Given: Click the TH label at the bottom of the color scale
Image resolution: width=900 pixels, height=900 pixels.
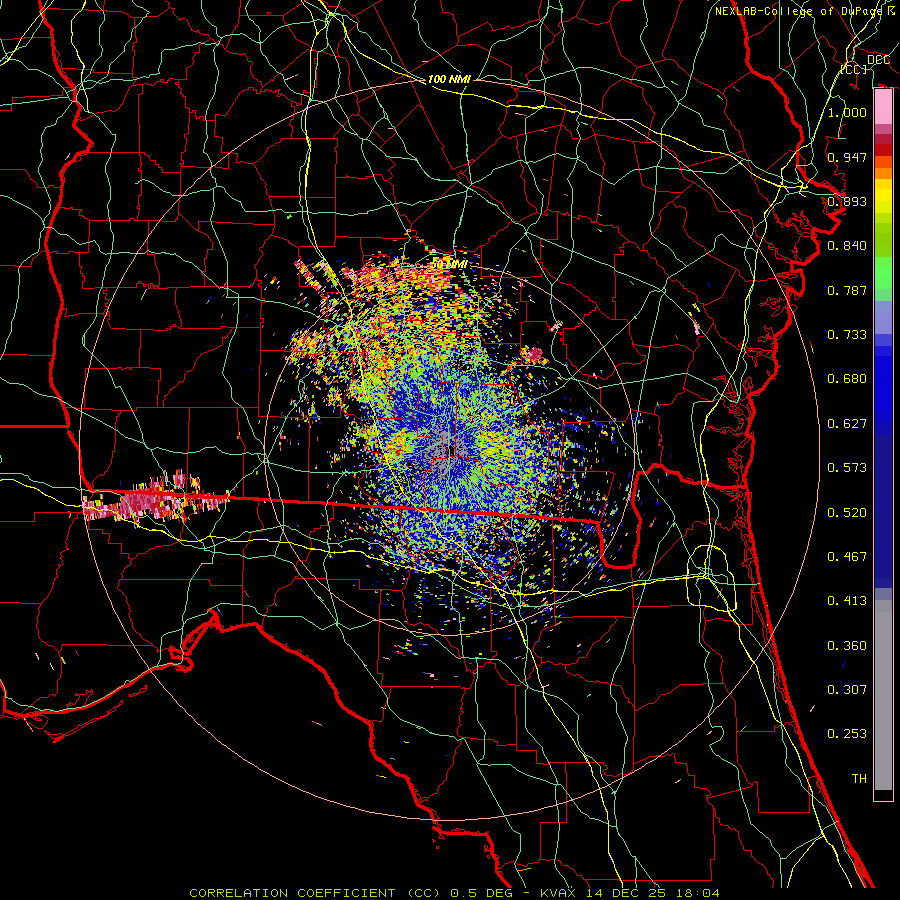Looking at the screenshot, I should click(859, 779).
